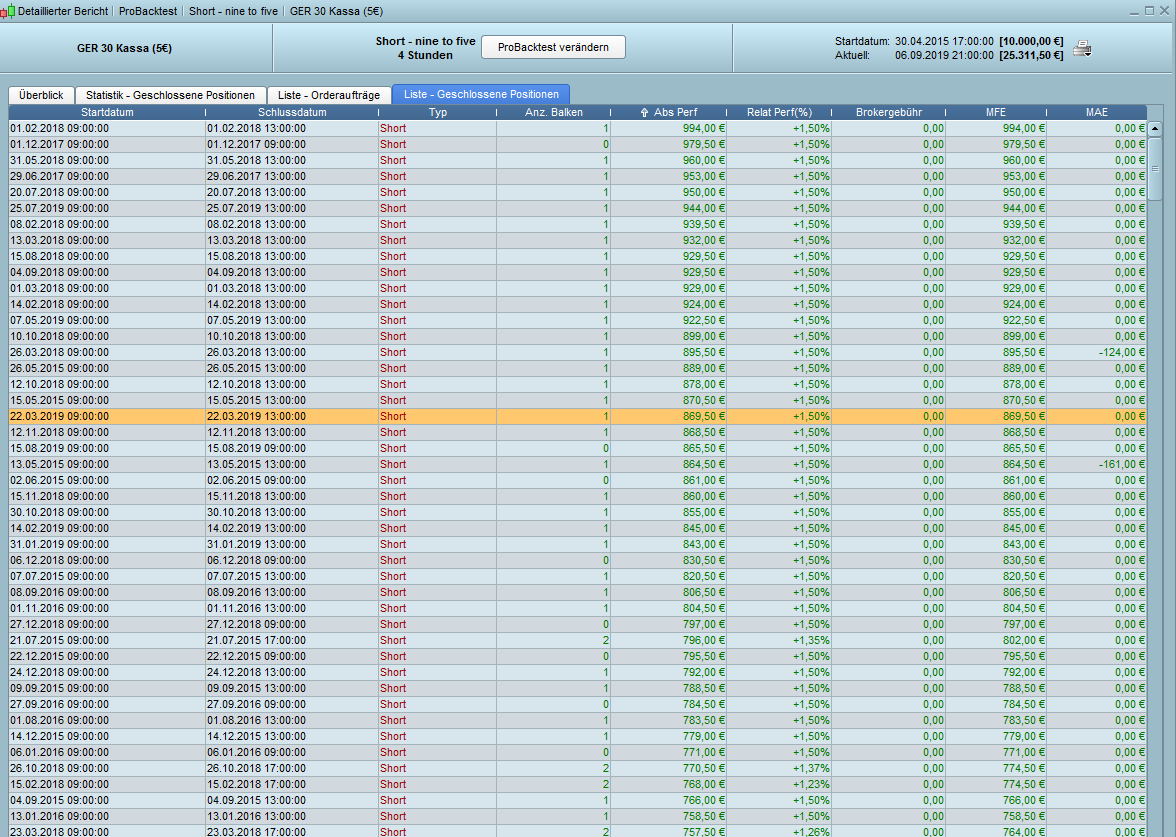Click end date 15.08.2019 09:00:00
The width and height of the screenshot is (1176, 837).
point(256,448)
